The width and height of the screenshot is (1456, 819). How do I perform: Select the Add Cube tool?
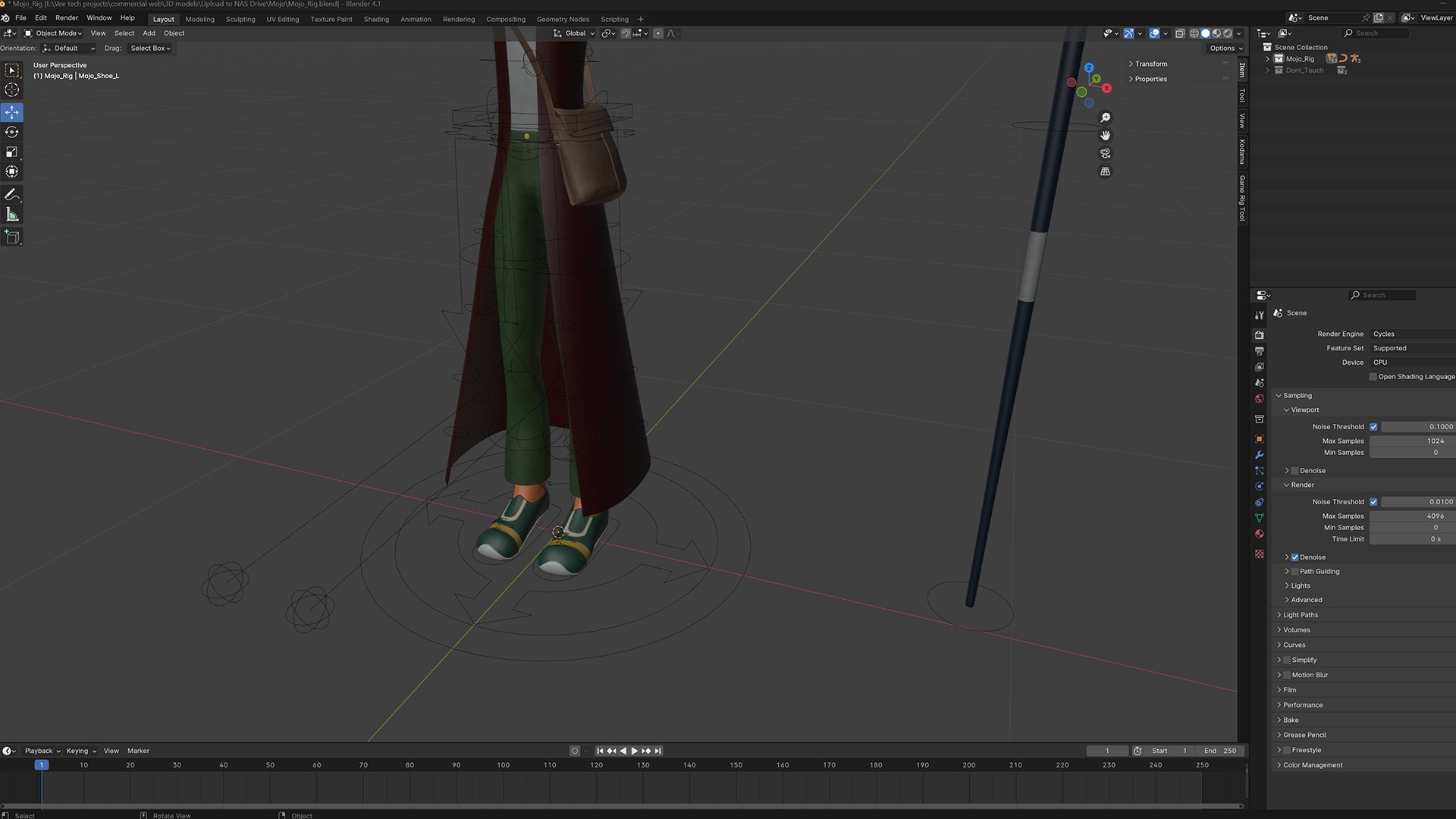(x=12, y=237)
